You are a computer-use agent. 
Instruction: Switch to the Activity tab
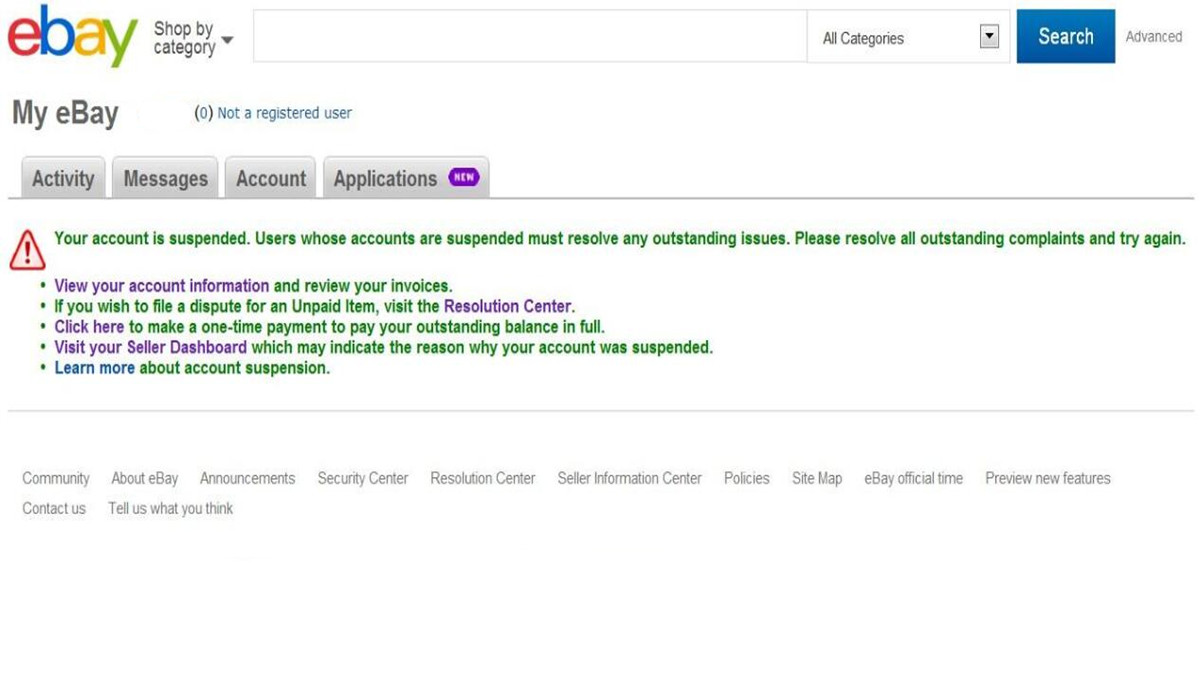click(x=63, y=178)
